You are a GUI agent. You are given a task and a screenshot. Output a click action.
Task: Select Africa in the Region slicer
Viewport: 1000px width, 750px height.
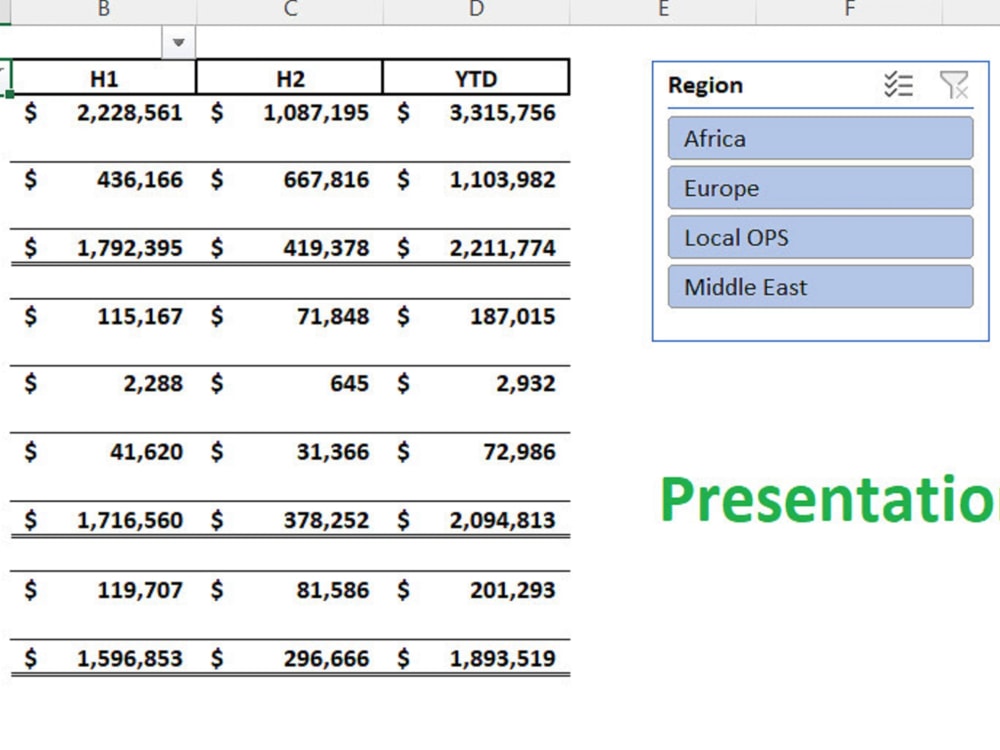pyautogui.click(x=821, y=138)
